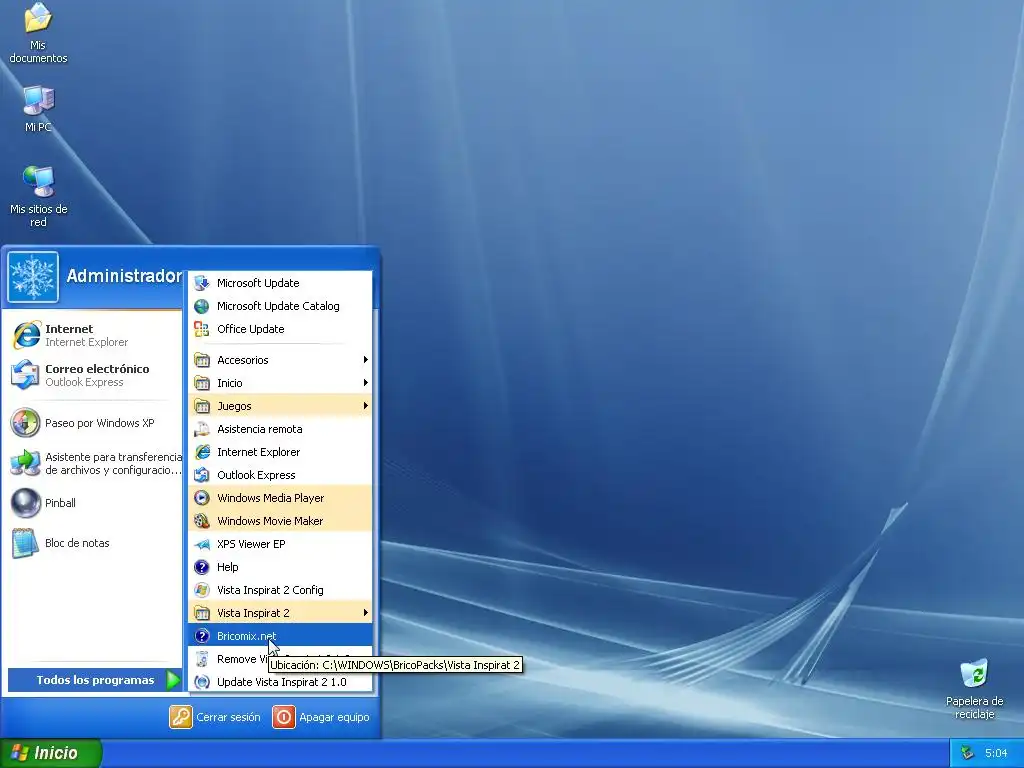Open Bloc de notas icon
The image size is (1024, 768).
26,543
